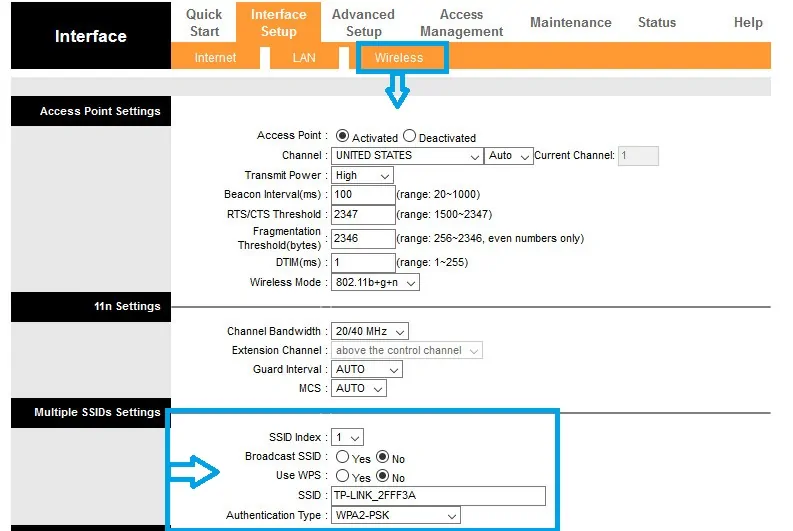Viewport: 793px width, 531px height.
Task: Click the Interface title label
Action: coord(91,36)
